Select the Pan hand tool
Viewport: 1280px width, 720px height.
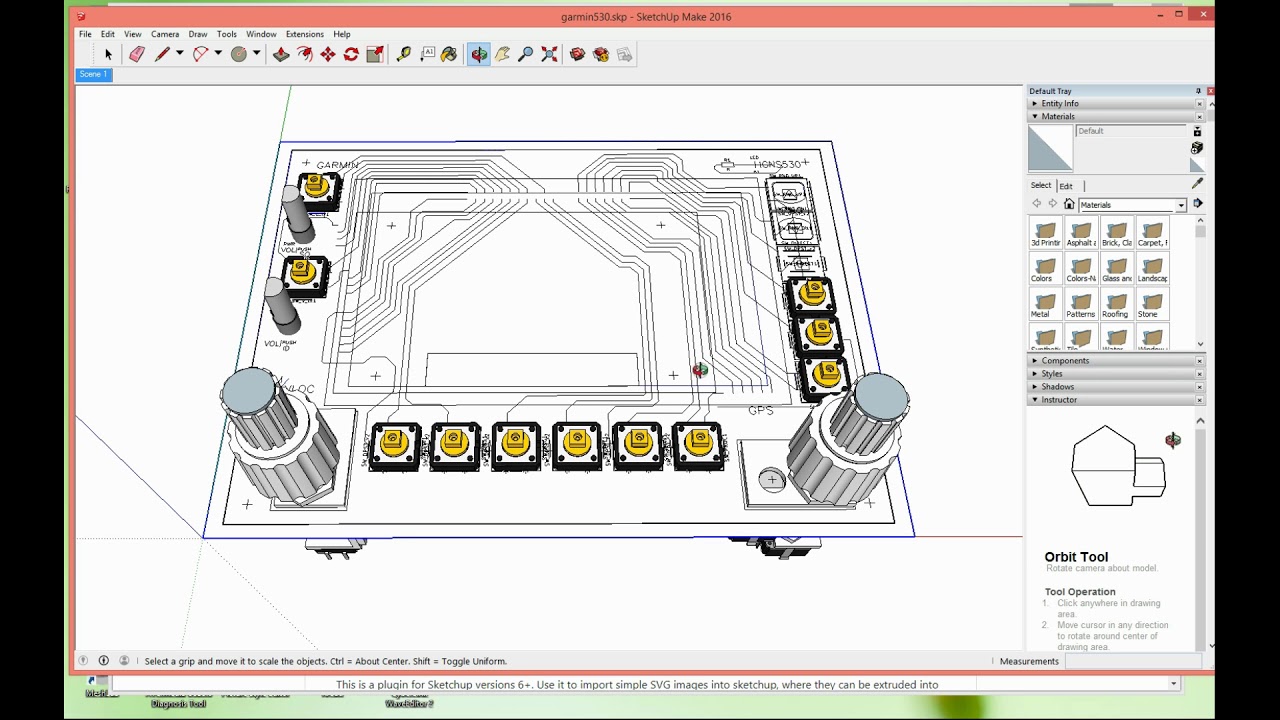(x=502, y=54)
